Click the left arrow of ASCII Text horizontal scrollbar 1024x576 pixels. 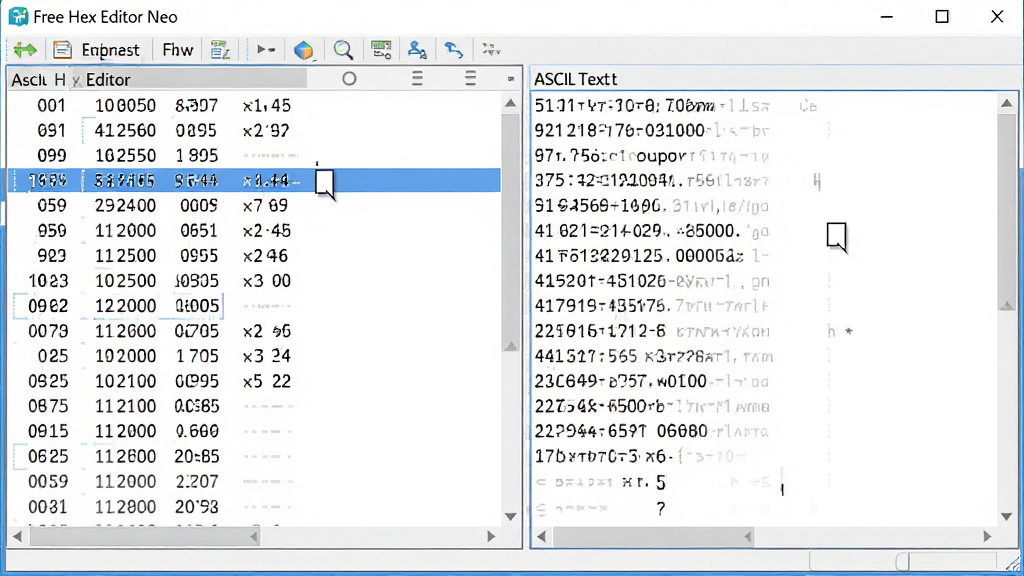click(x=541, y=537)
